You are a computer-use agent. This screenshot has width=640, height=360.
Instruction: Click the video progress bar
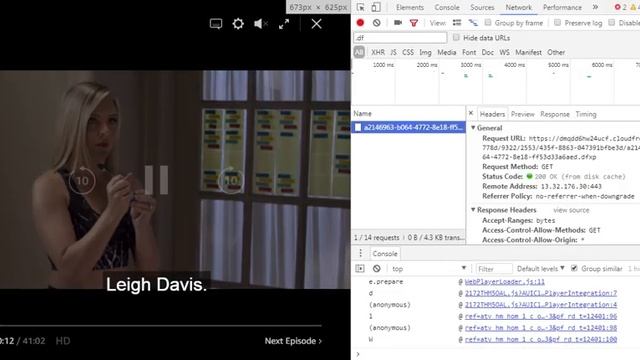(161, 325)
